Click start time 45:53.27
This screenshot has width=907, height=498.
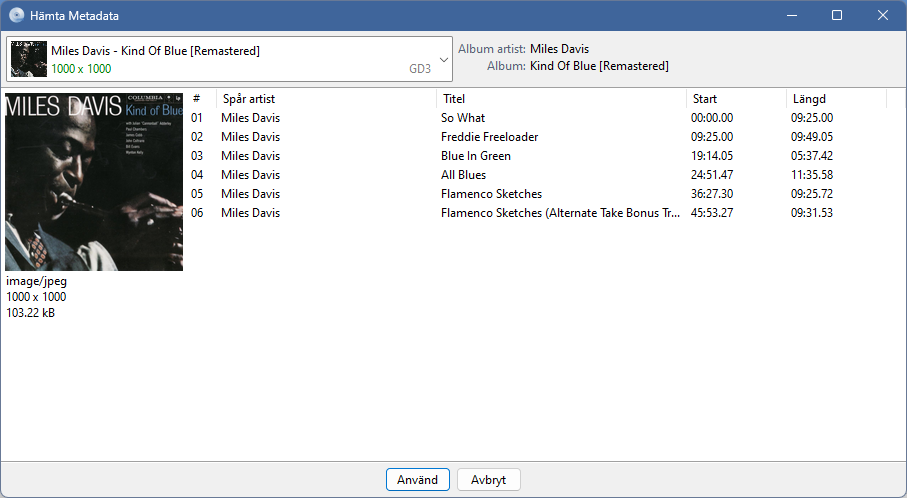pyautogui.click(x=711, y=213)
